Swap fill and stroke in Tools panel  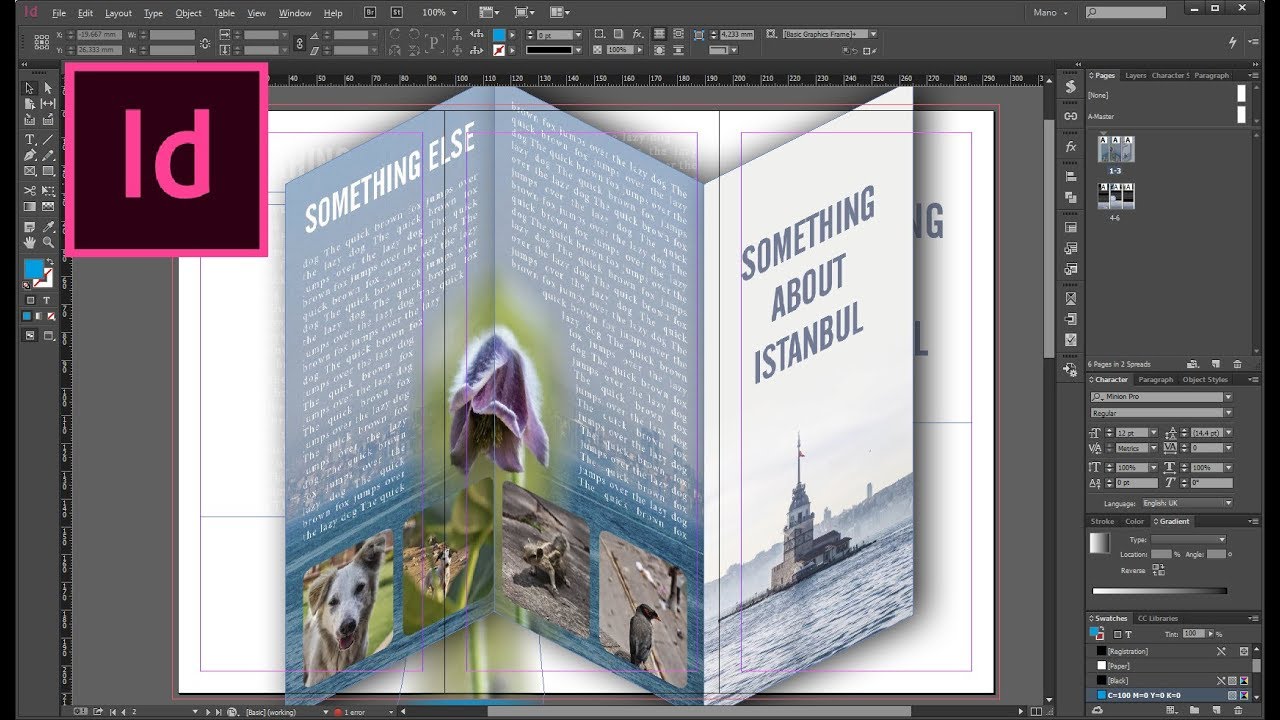coord(50,262)
